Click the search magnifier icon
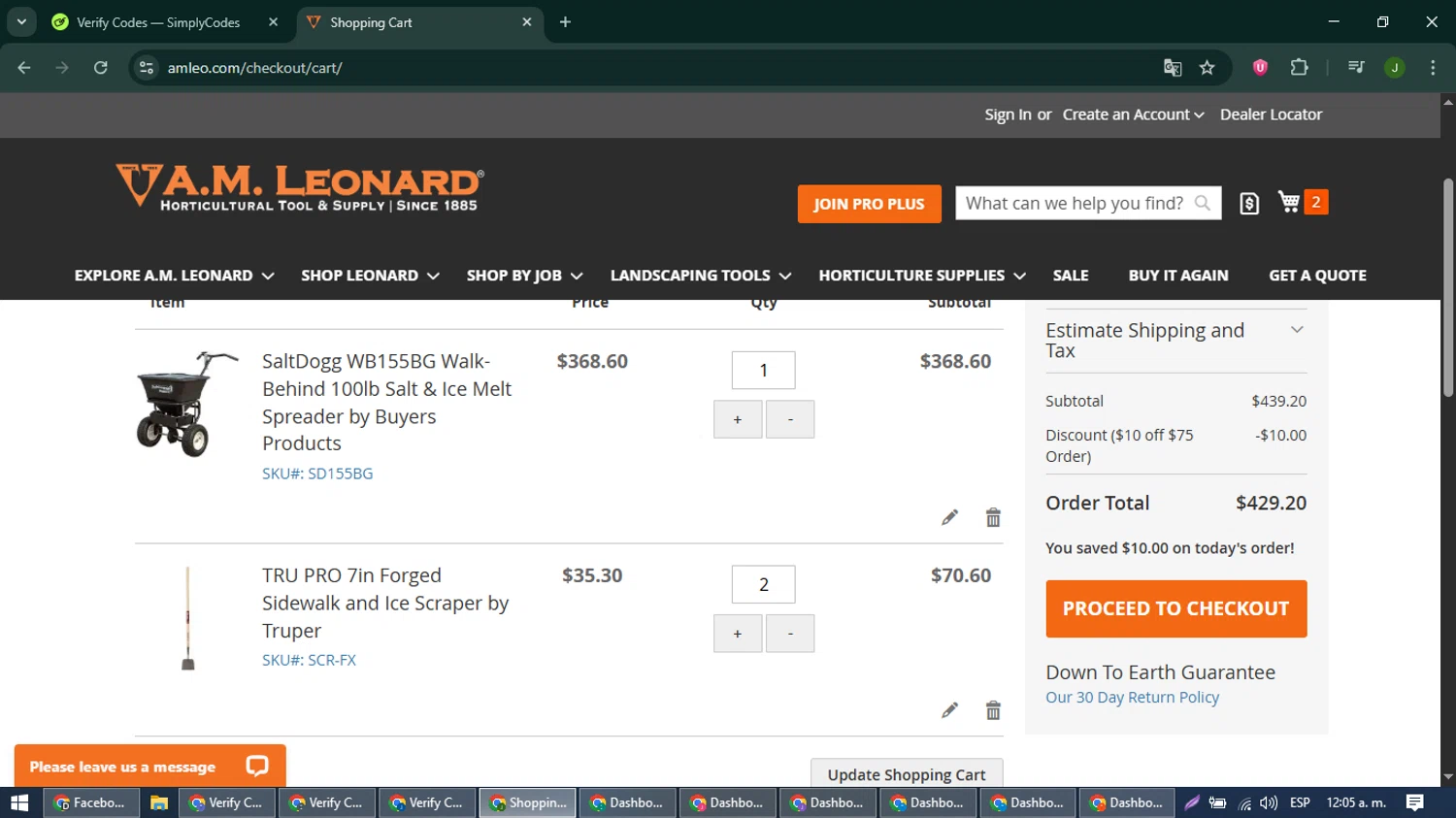1456x818 pixels. click(x=1203, y=203)
